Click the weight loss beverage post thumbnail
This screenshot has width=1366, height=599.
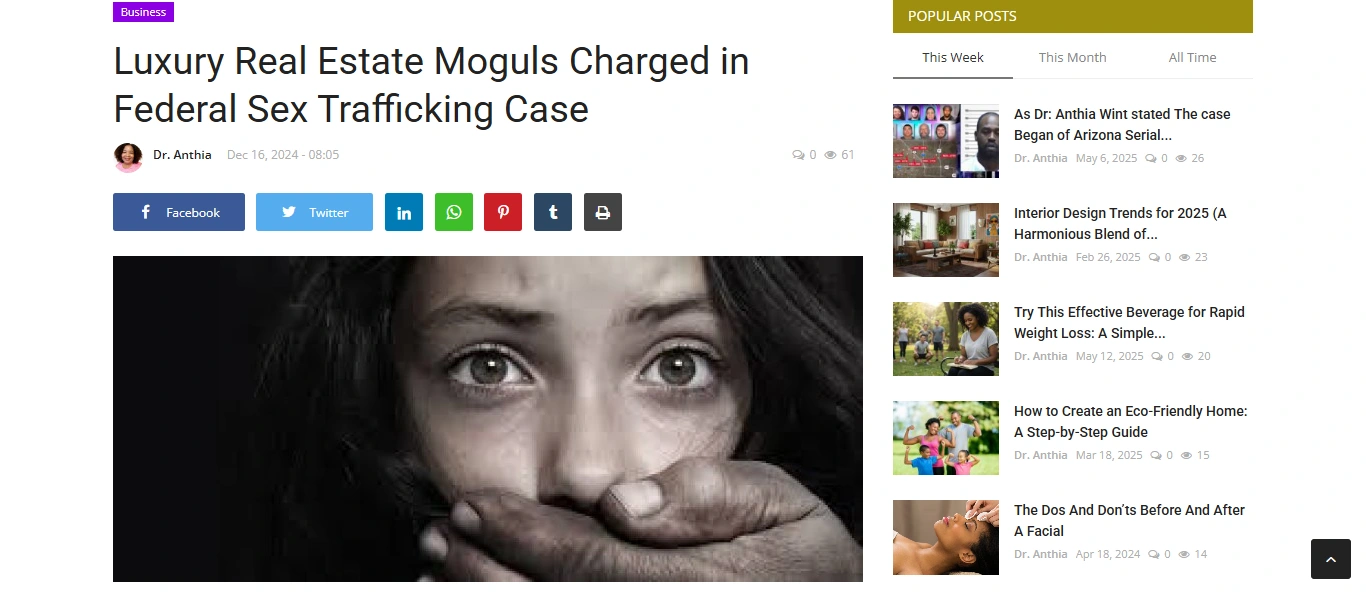pyautogui.click(x=946, y=339)
